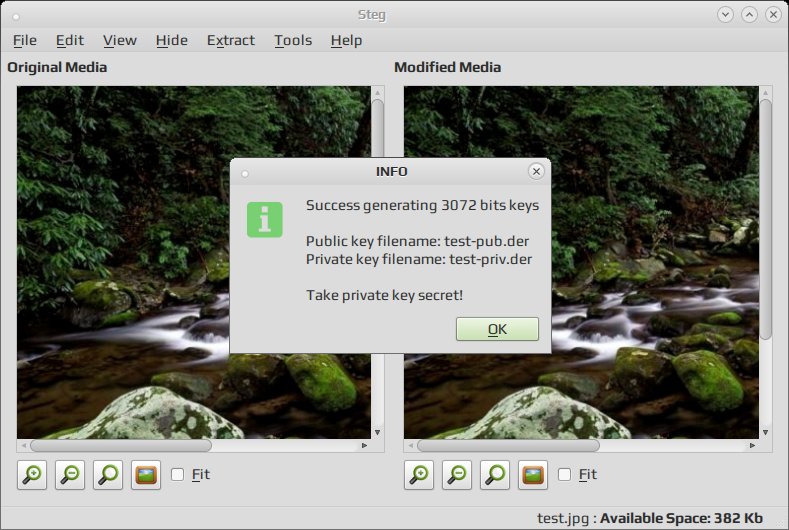Zoom in on Original Media panel
The width and height of the screenshot is (789, 530).
(x=32, y=475)
